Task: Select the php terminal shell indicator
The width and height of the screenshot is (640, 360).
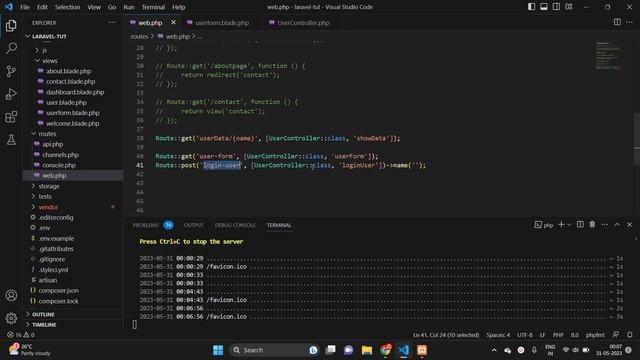Action: pos(544,225)
